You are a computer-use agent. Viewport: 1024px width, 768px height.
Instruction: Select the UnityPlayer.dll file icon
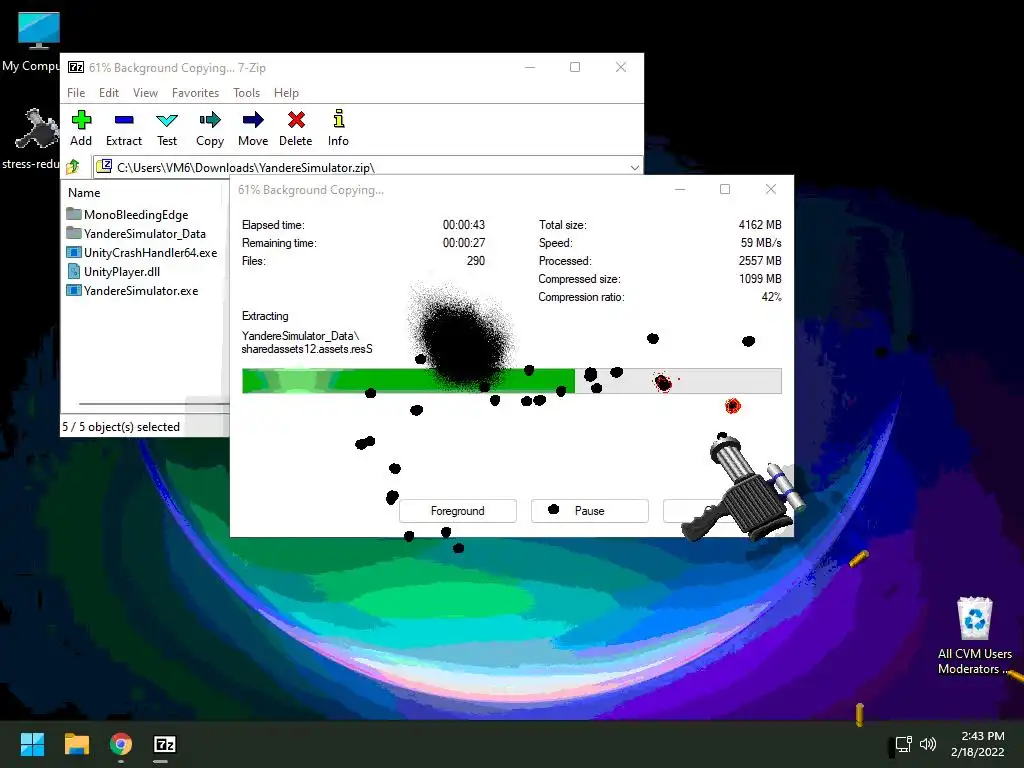pyautogui.click(x=74, y=271)
